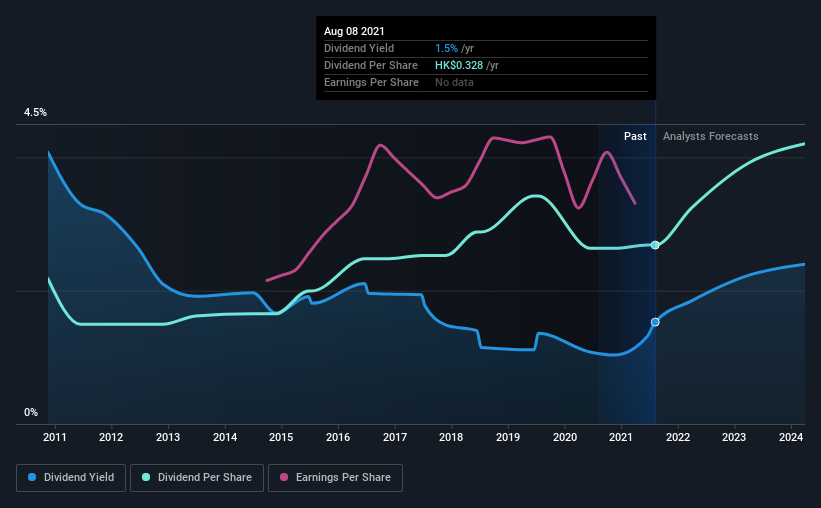Click the 1.5% Dividend Yield tooltip value

coord(446,48)
